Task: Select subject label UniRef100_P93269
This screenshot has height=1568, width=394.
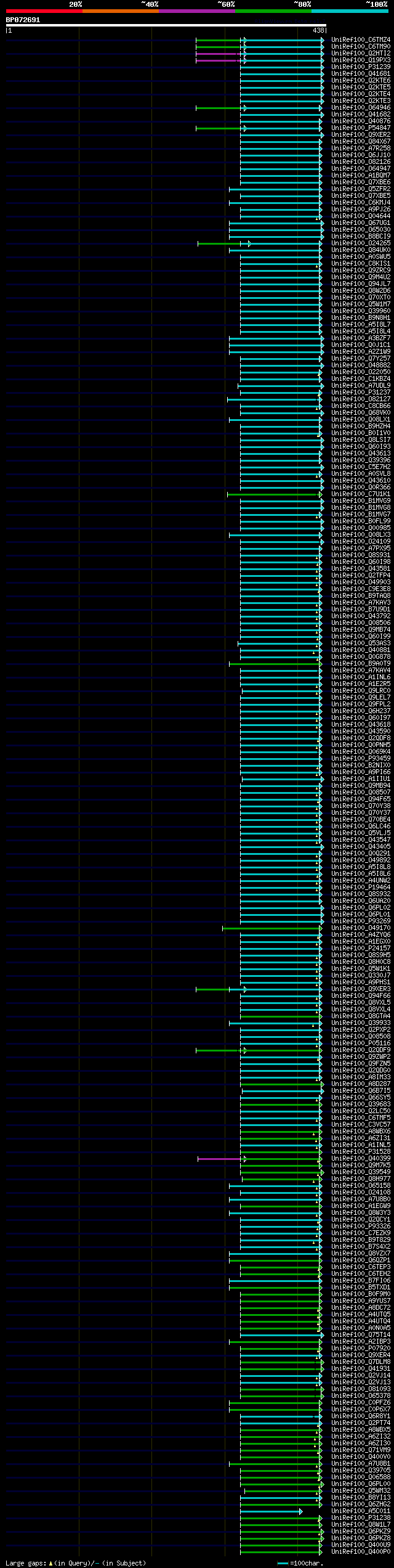Action: pyautogui.click(x=361, y=921)
